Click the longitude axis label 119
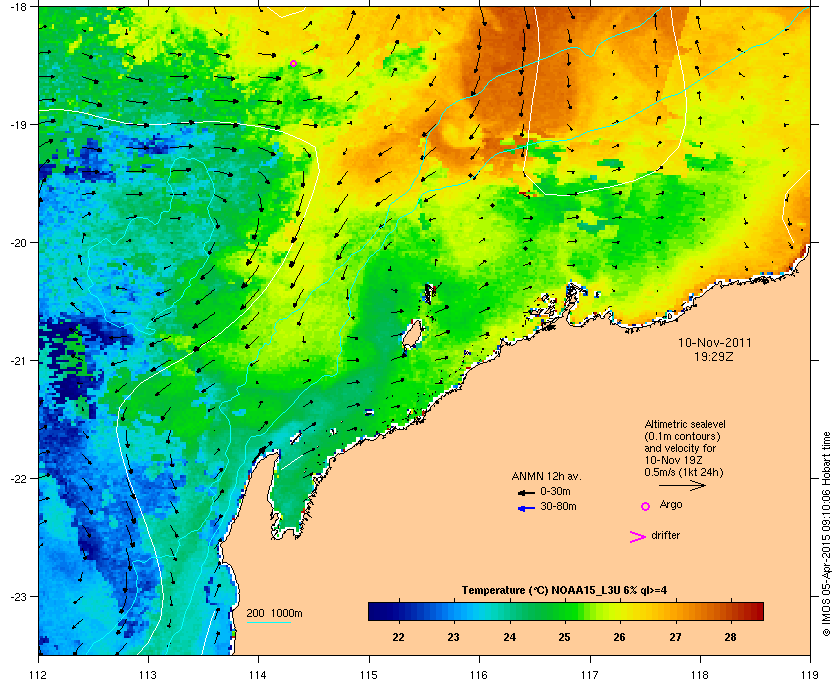The height and width of the screenshot is (680, 840). click(810, 675)
